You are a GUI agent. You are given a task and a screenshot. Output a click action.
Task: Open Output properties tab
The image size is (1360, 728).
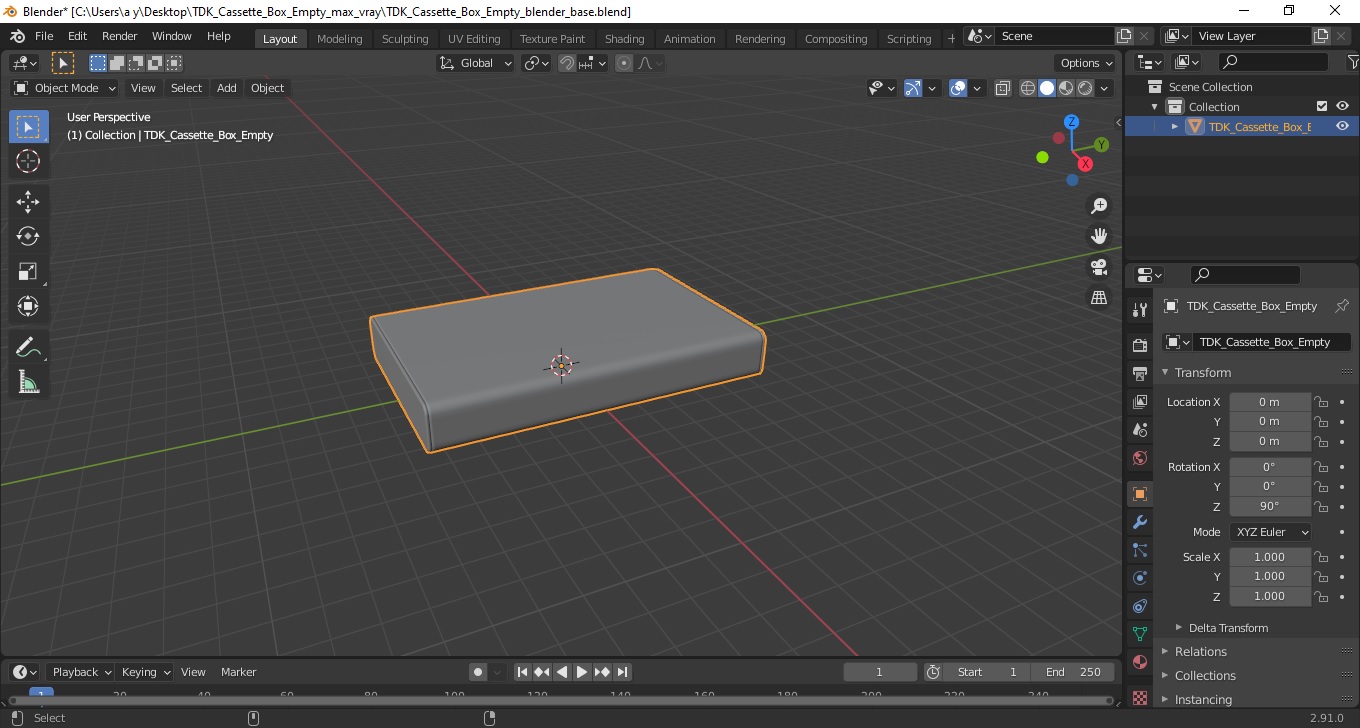(1140, 373)
